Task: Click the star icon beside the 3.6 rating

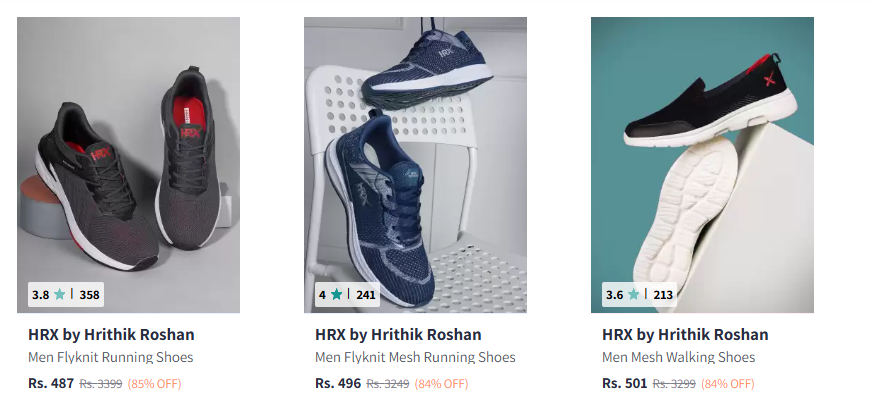Action: point(633,295)
